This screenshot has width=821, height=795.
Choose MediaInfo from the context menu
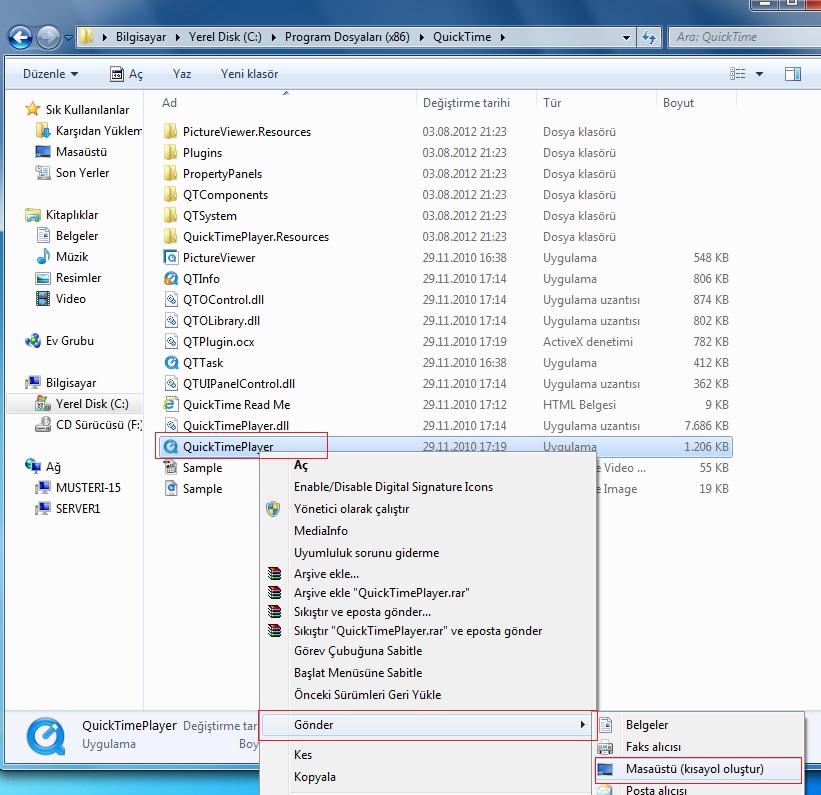pos(320,531)
